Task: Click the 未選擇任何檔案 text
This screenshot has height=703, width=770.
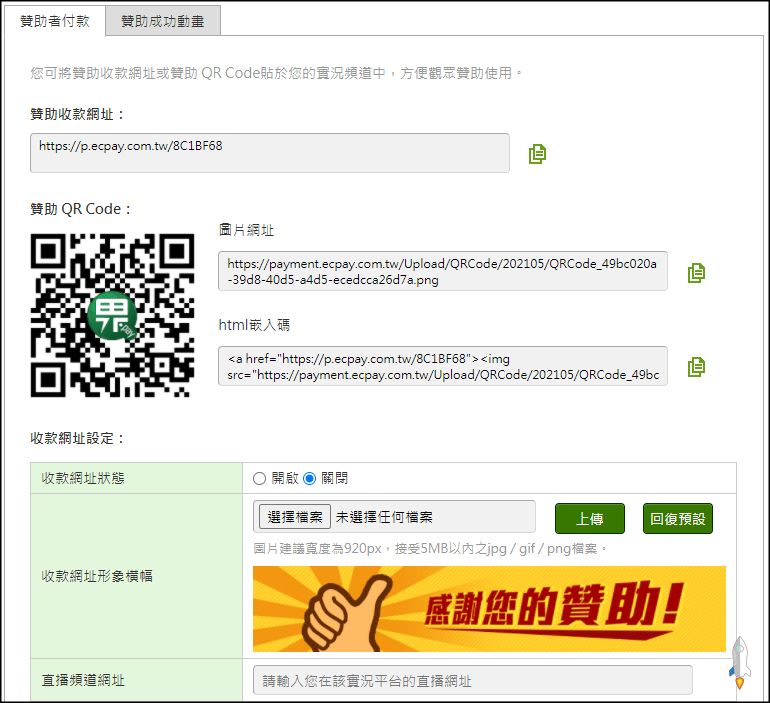Action: tap(384, 517)
